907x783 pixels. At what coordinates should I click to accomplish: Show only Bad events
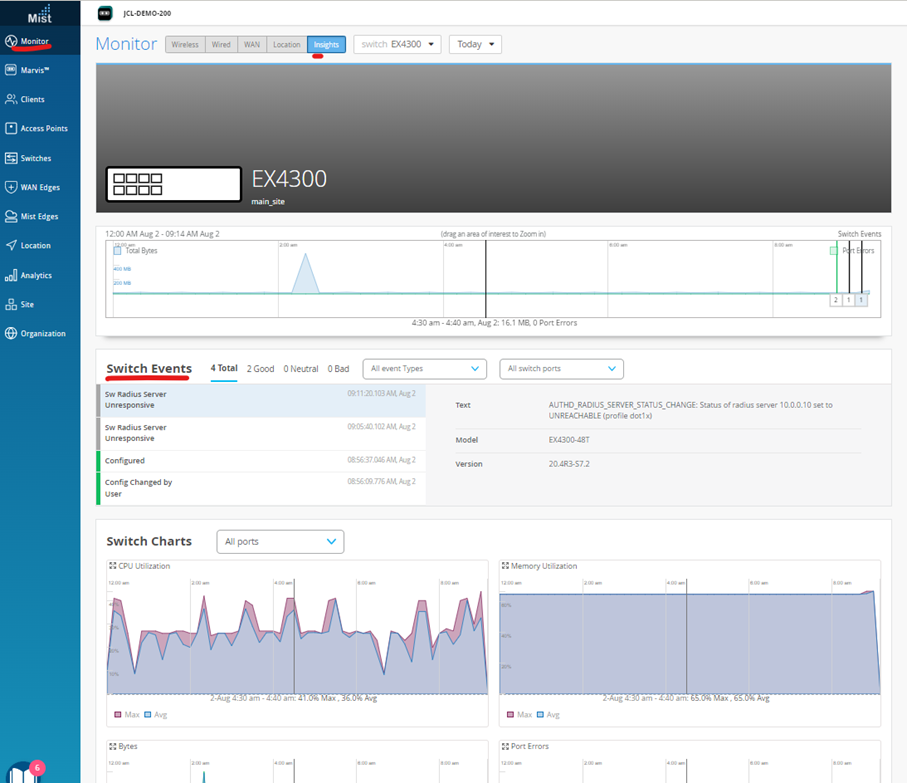(x=338, y=368)
